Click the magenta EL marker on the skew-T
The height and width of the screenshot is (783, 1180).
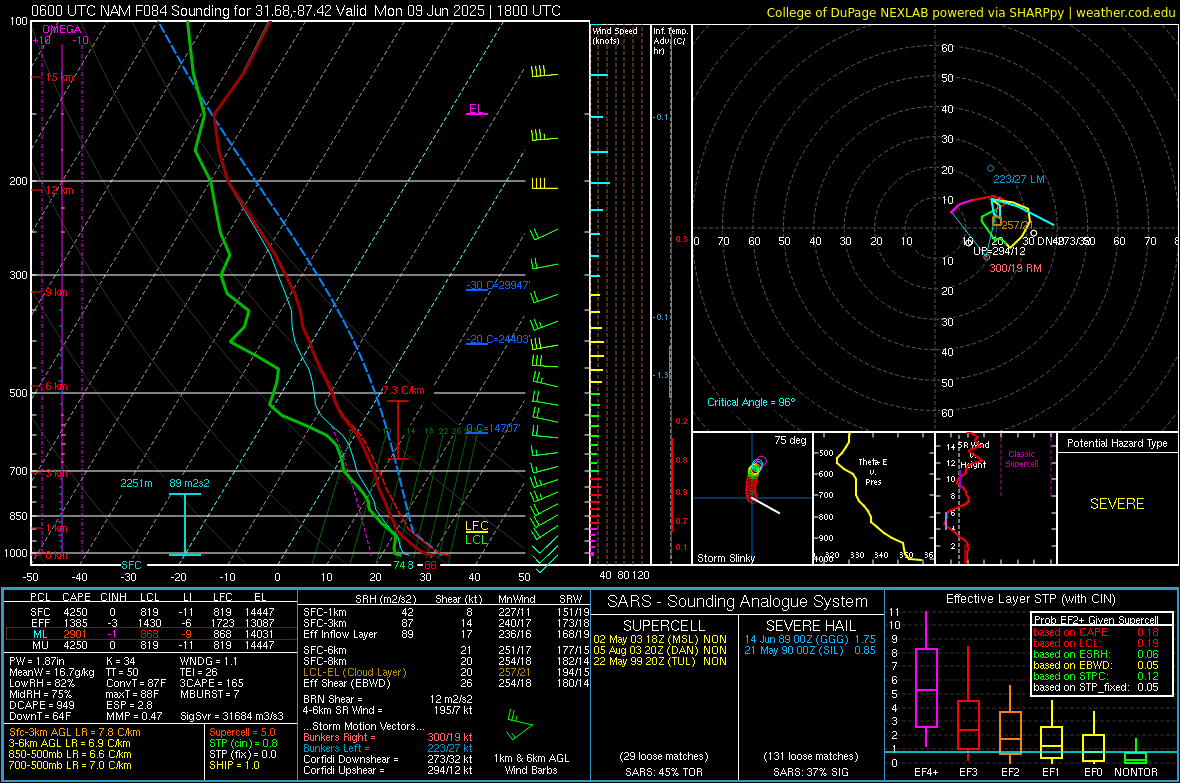[476, 109]
